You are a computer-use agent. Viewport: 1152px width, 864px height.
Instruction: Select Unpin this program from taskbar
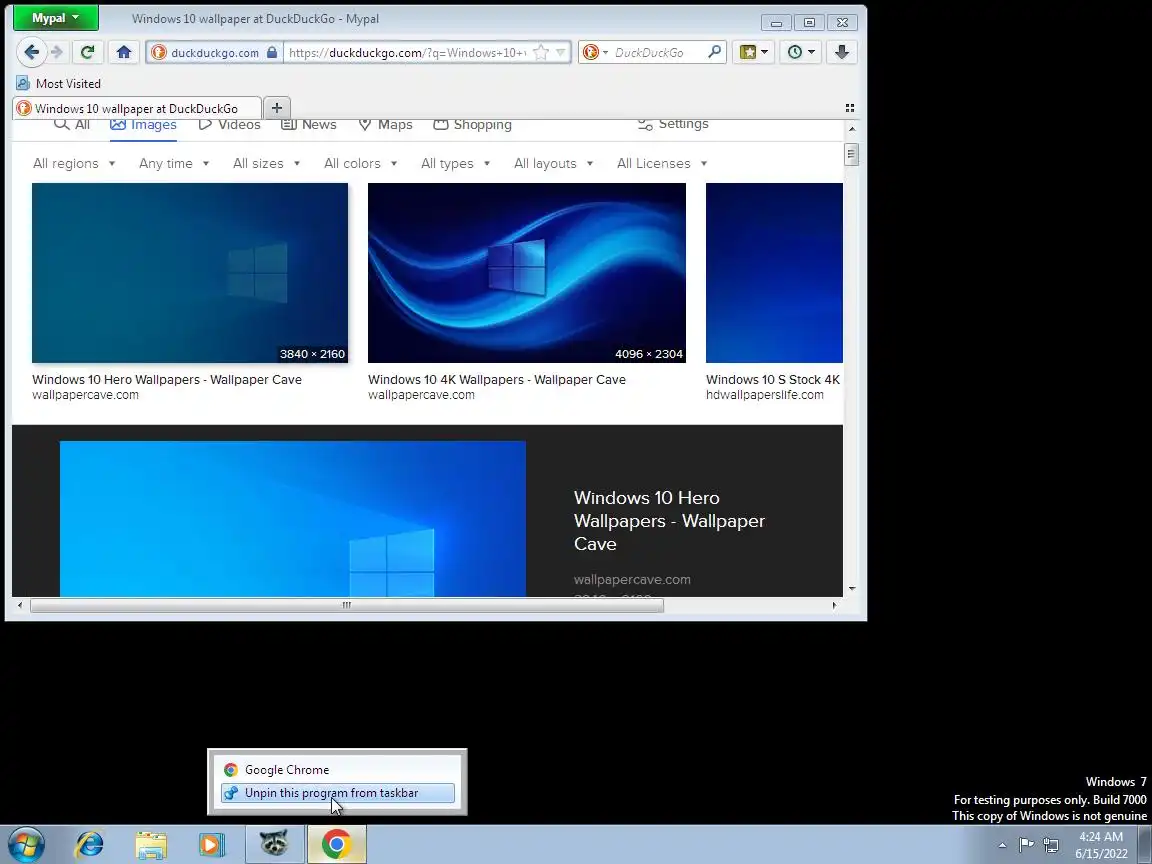[338, 793]
